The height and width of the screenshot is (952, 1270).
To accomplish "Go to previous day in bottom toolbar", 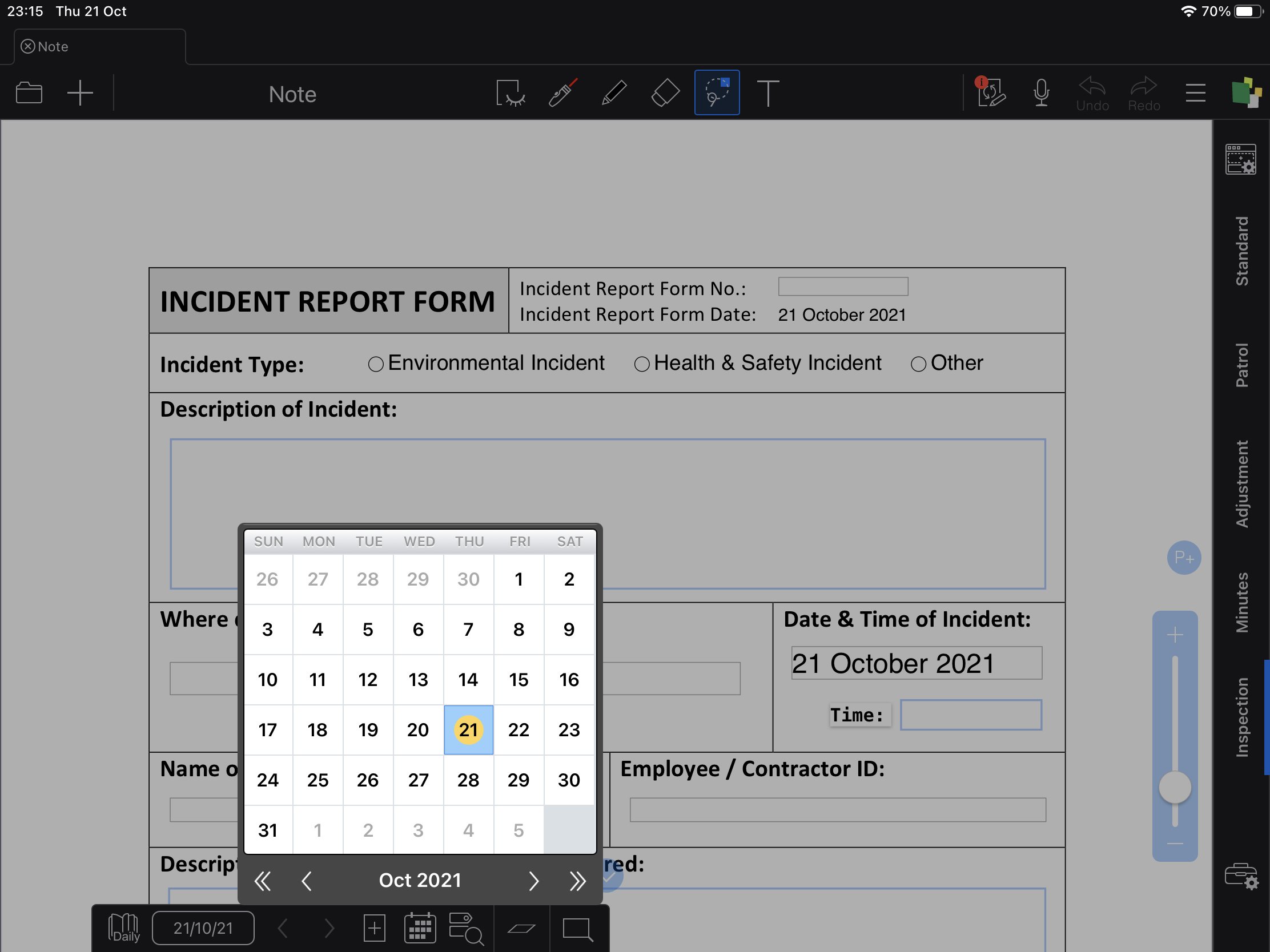I will pyautogui.click(x=283, y=929).
